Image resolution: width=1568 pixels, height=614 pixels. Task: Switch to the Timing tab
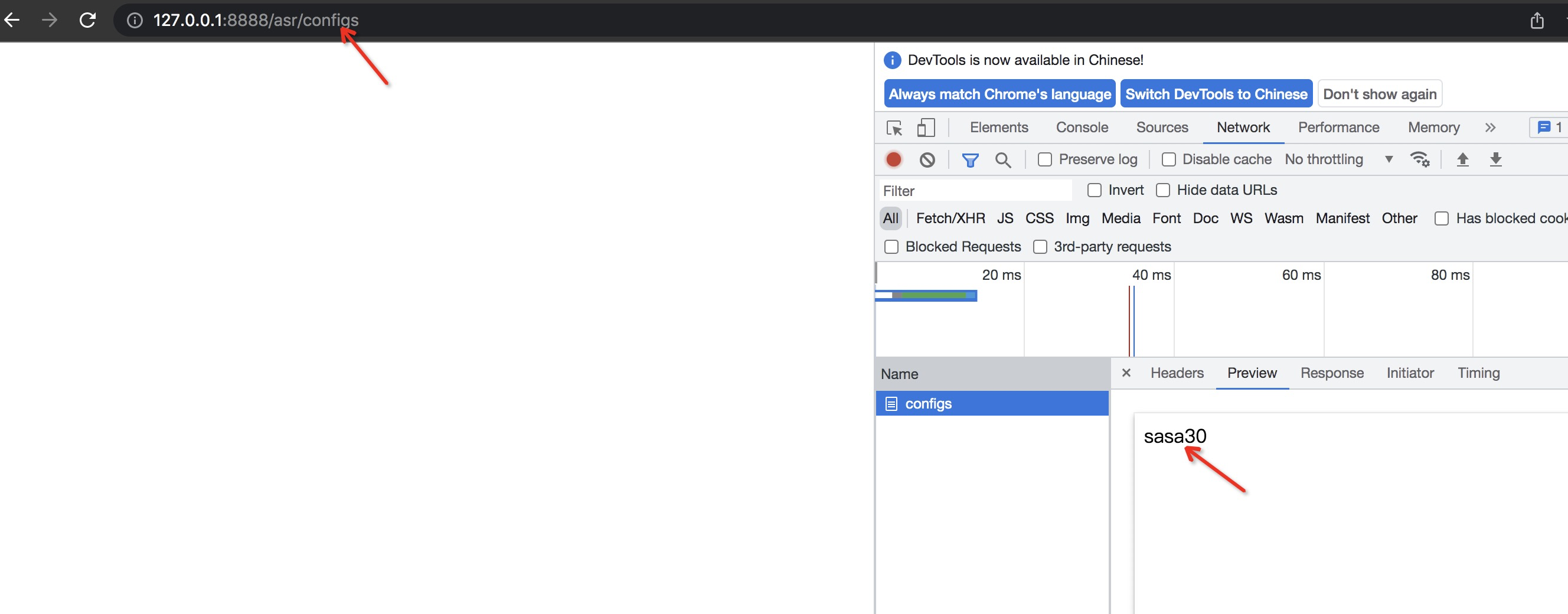(x=1478, y=373)
